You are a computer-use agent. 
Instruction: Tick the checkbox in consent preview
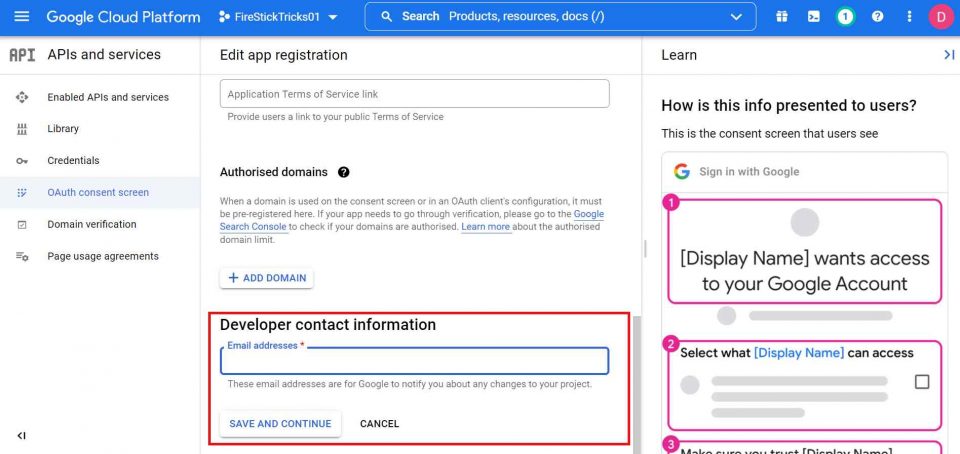922,382
